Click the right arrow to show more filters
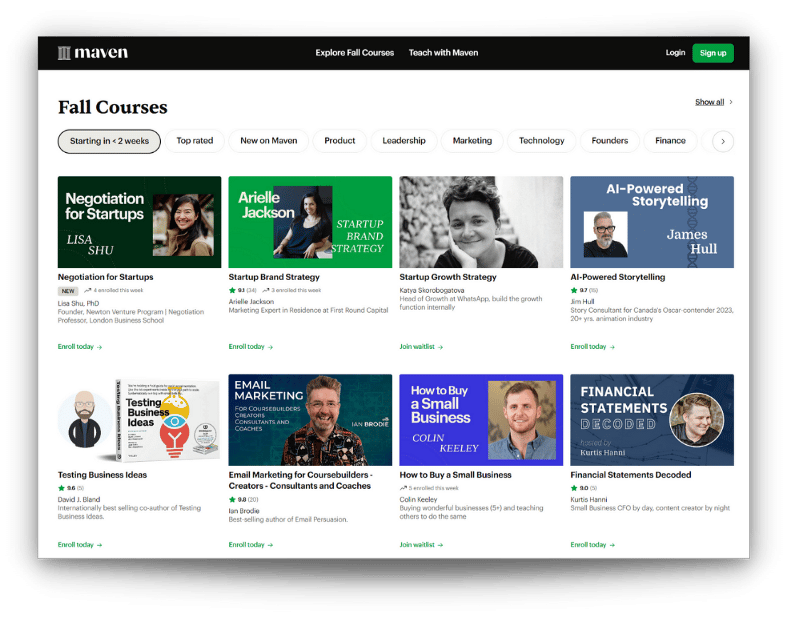 click(x=723, y=141)
